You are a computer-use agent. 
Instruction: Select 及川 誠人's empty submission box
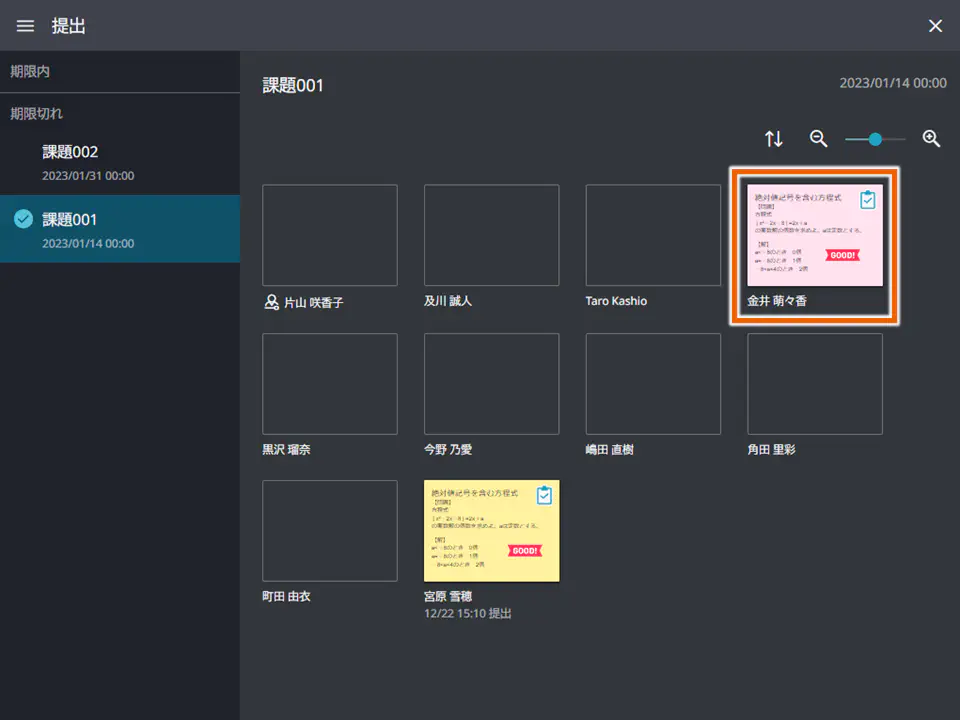pyautogui.click(x=491, y=236)
